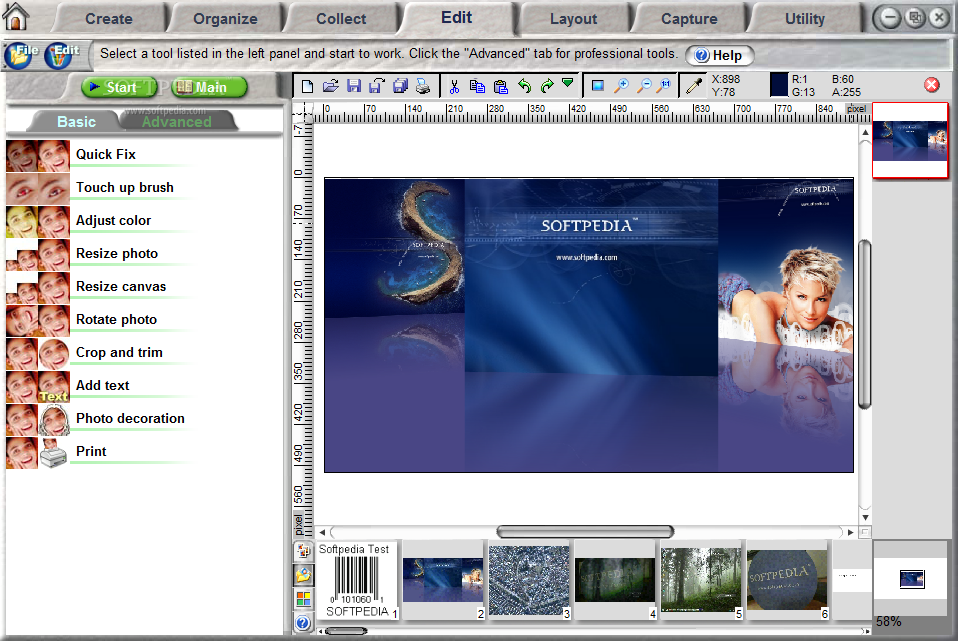Viewport: 958px width, 641px height.
Task: Click the New document icon
Action: (x=307, y=86)
